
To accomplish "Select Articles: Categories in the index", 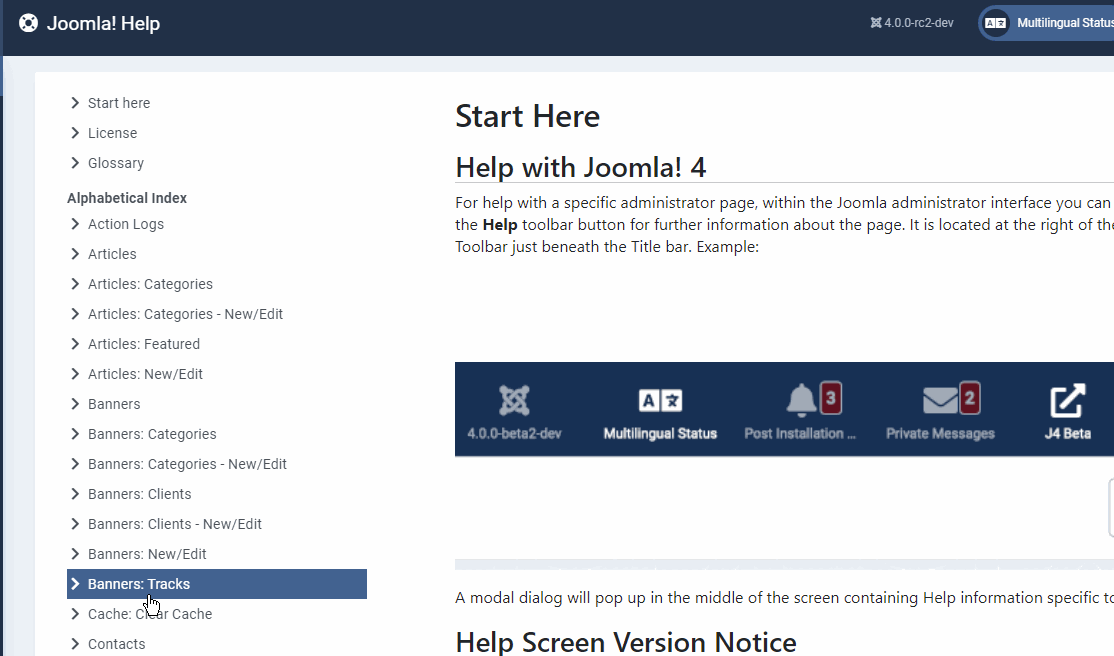I will [x=150, y=284].
